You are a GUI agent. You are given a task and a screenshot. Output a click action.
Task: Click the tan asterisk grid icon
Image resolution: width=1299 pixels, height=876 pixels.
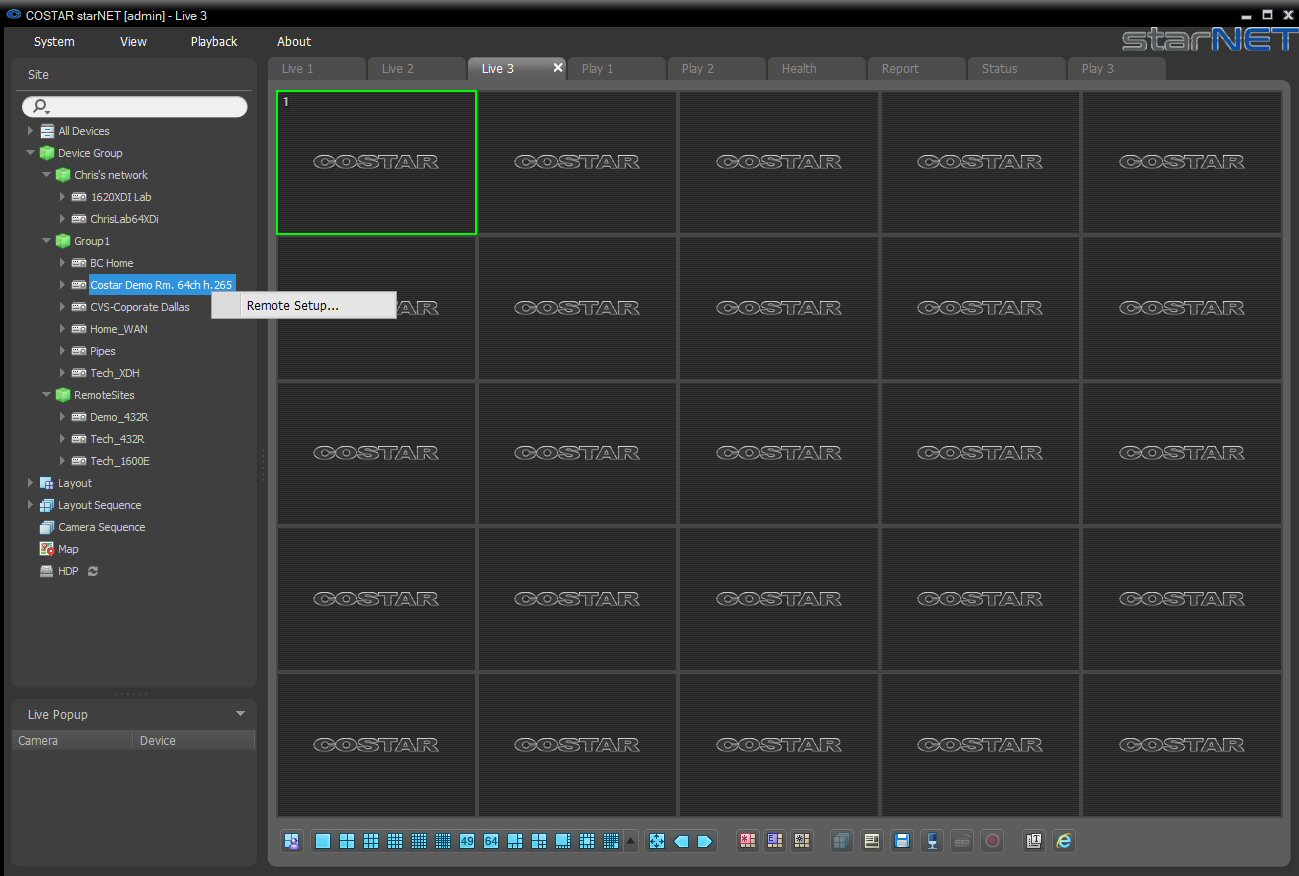801,841
